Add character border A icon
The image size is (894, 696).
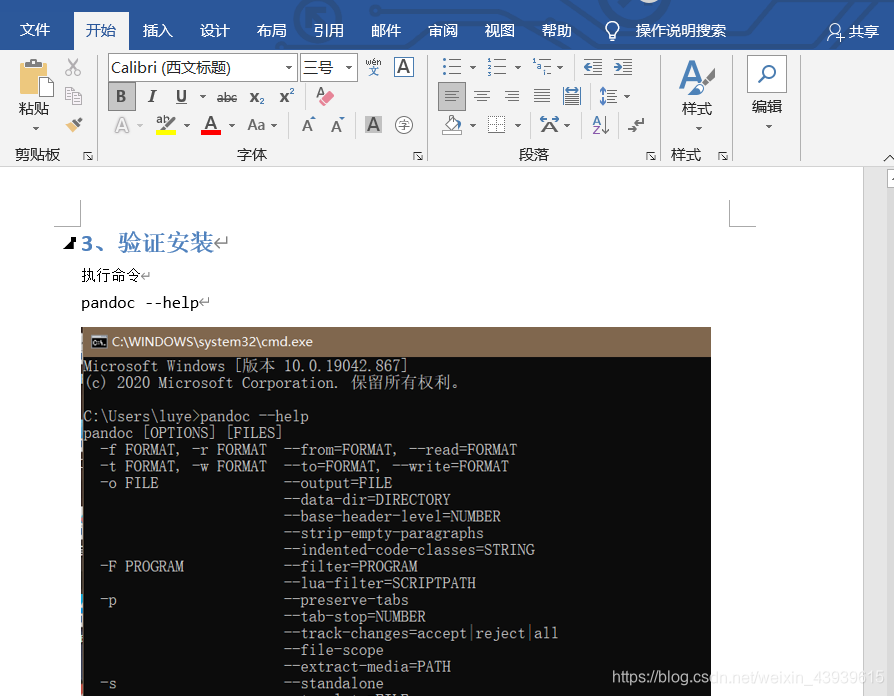404,67
